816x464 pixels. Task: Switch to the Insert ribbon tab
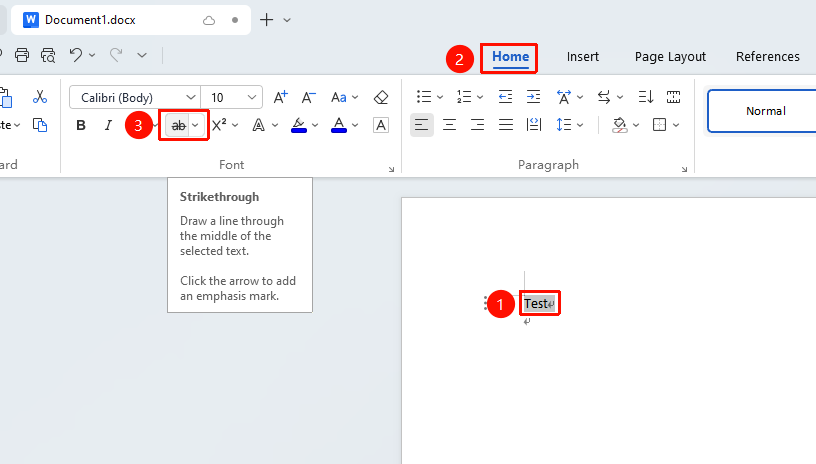(x=583, y=57)
